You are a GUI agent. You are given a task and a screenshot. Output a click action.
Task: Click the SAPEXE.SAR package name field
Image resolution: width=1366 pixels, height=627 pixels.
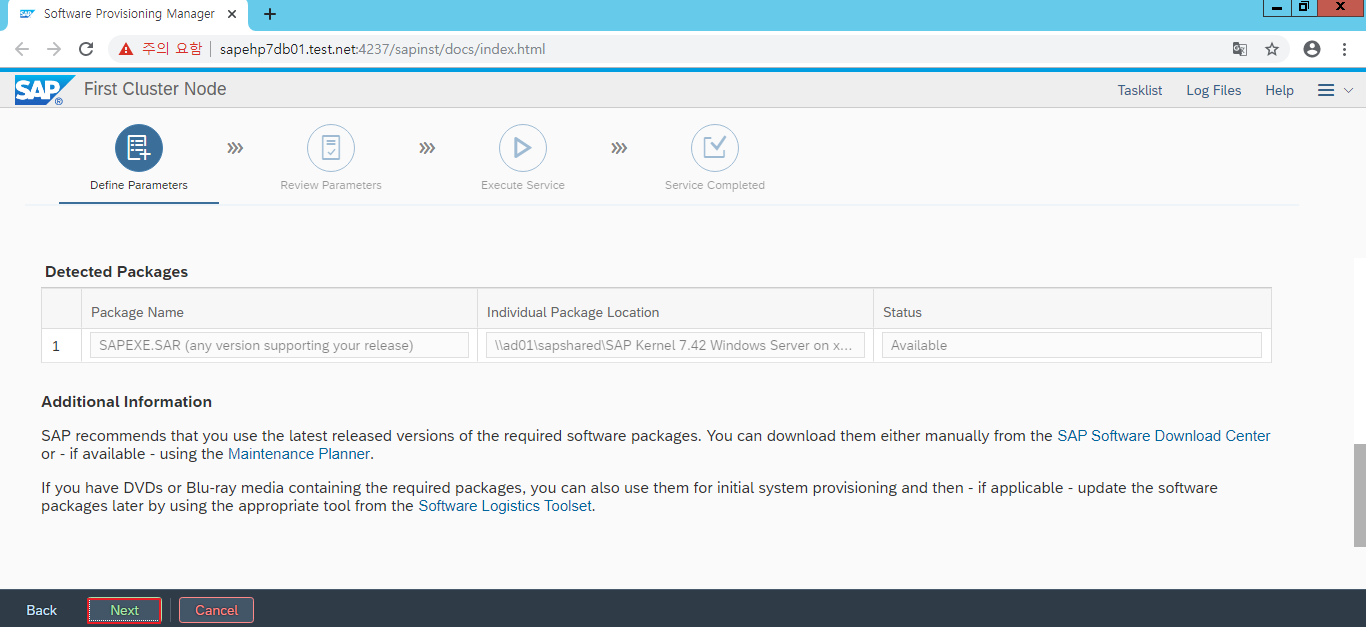(x=279, y=345)
